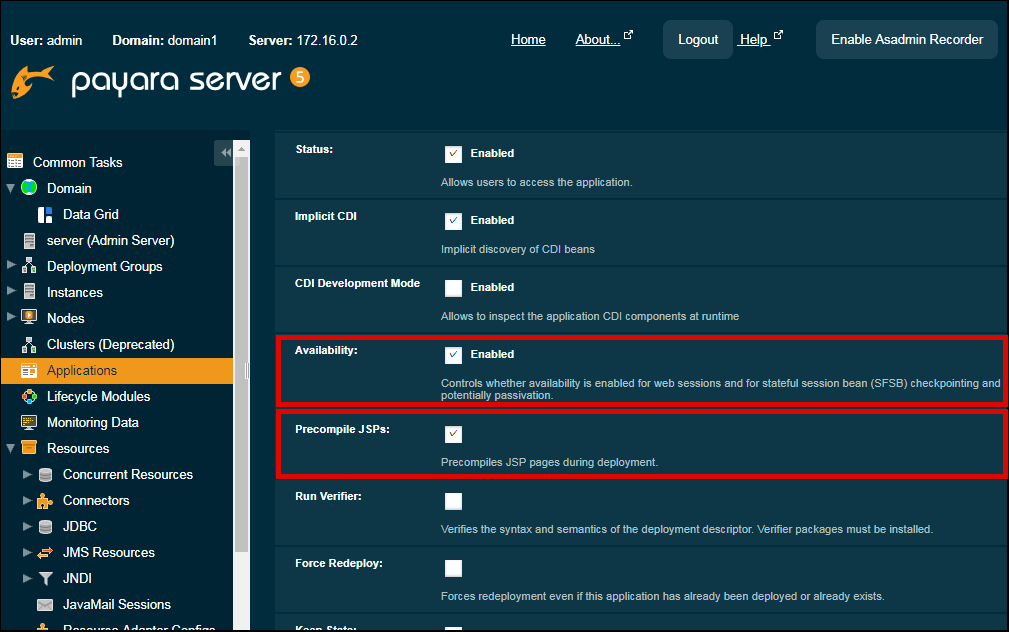Disable the Availability Enabled checkbox
Screen dimensions: 1009x632
[x=453, y=354]
